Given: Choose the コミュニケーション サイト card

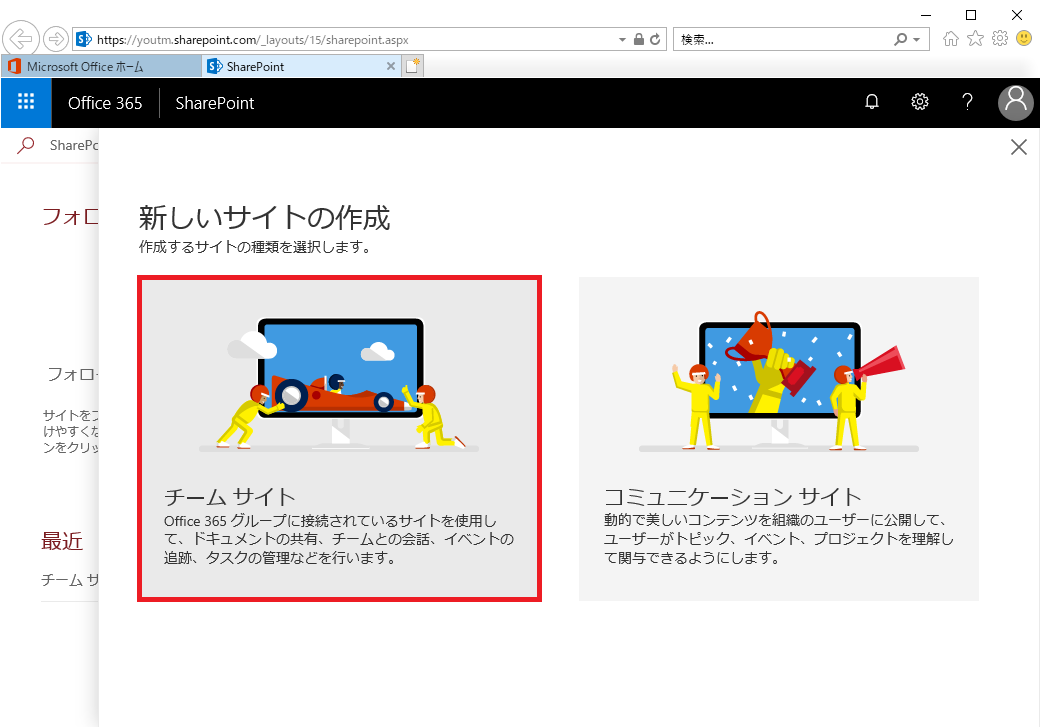Looking at the screenshot, I should click(x=779, y=439).
